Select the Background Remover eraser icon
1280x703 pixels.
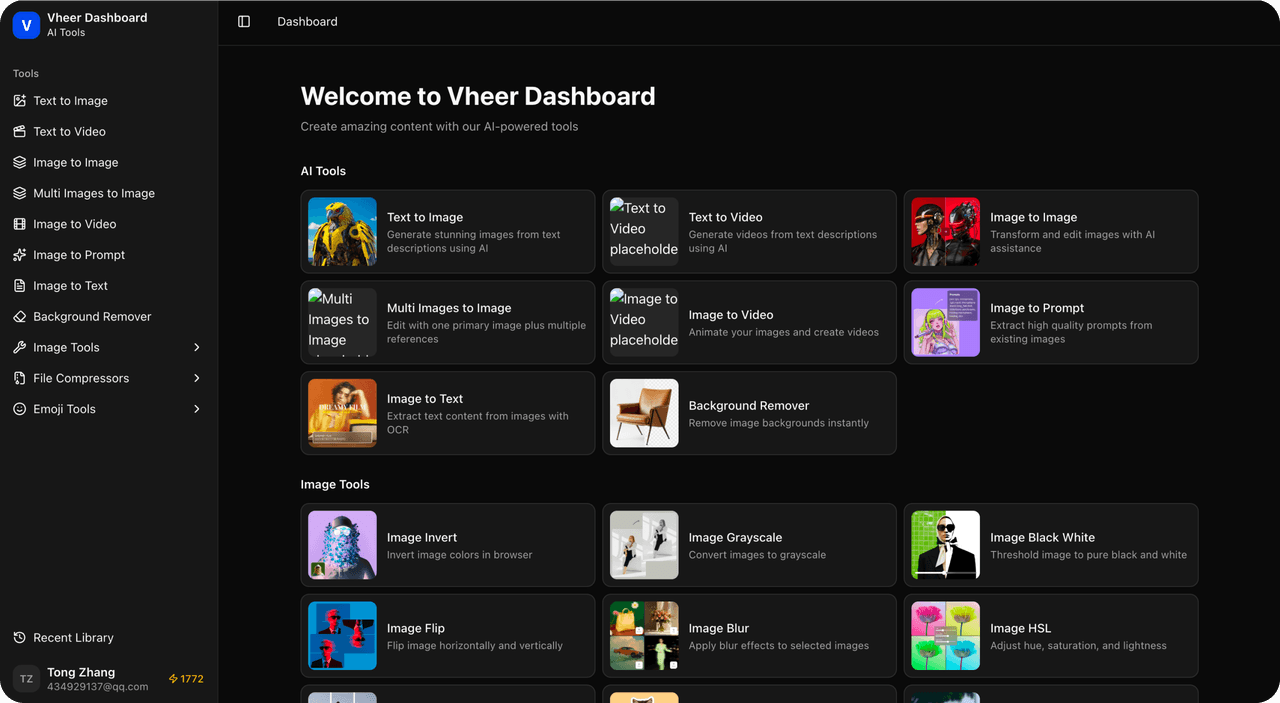point(19,316)
